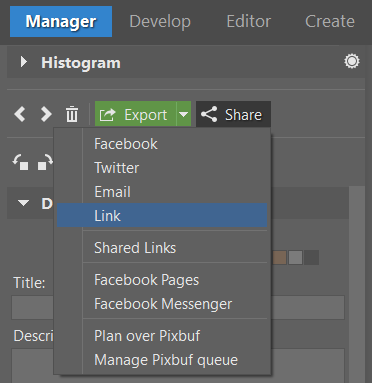Open the Export dropdown arrow

[184, 114]
